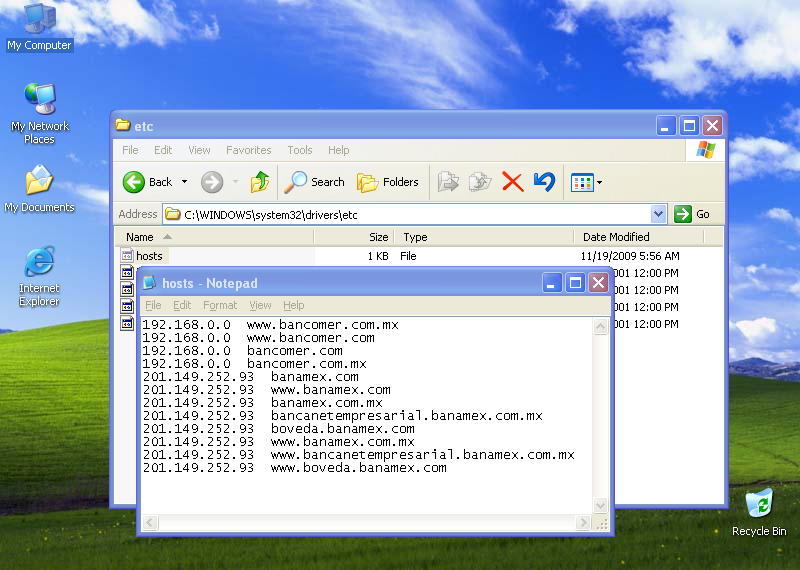Expand the Address bar dropdown
This screenshot has width=800, height=570.
[658, 214]
